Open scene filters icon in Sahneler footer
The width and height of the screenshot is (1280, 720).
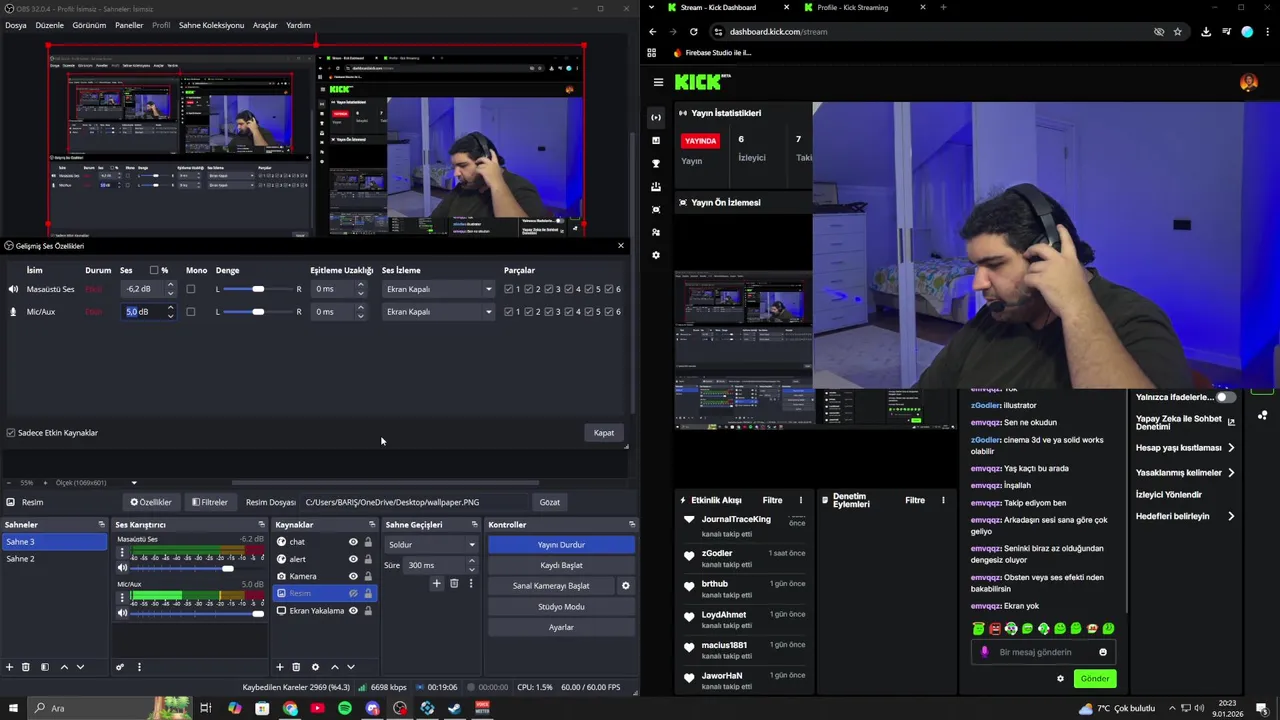44,667
